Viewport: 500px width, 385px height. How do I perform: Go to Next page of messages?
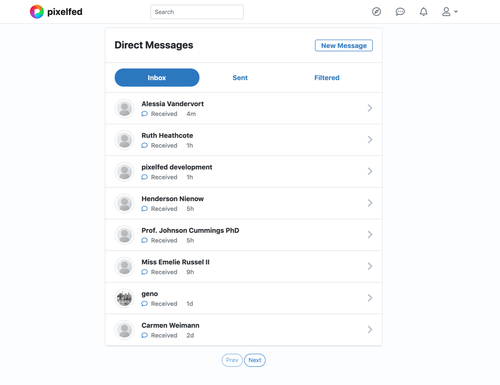click(255, 360)
